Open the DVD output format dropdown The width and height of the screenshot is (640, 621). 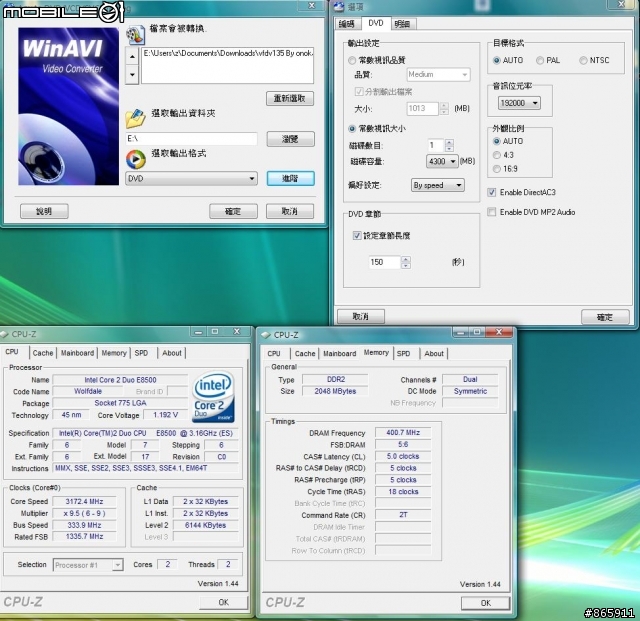pos(191,179)
